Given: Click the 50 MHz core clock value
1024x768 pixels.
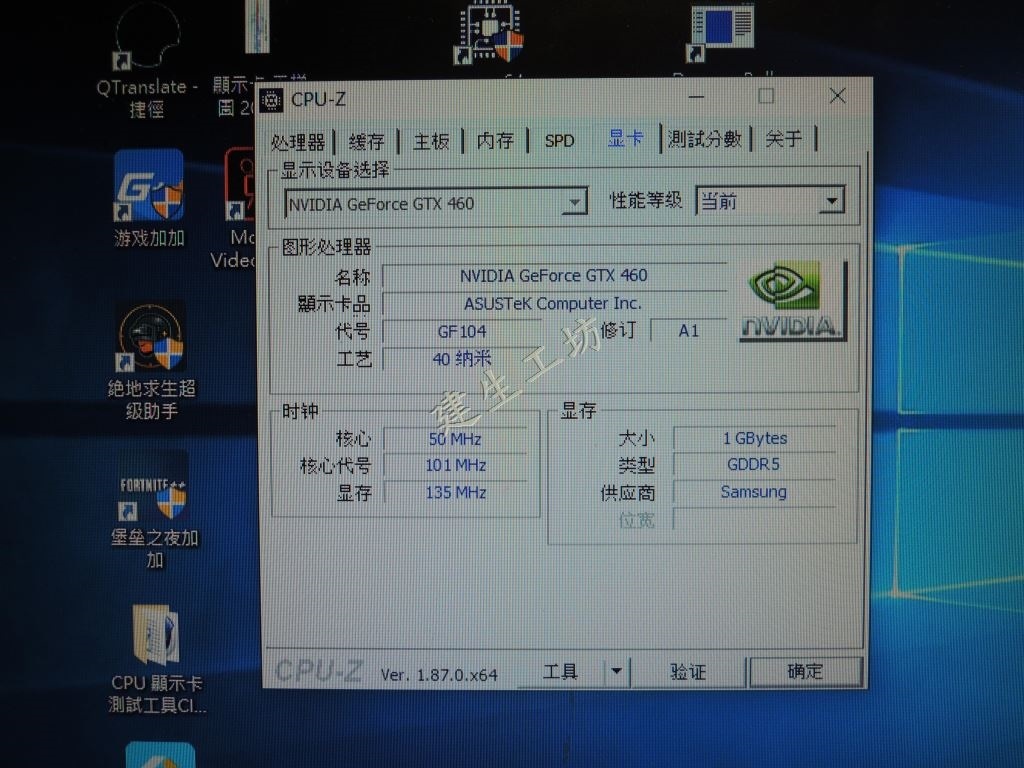Looking at the screenshot, I should (x=455, y=439).
